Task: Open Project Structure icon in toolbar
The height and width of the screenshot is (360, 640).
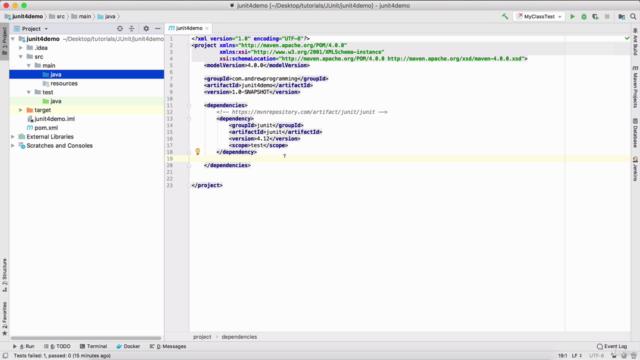Action: tap(622, 16)
